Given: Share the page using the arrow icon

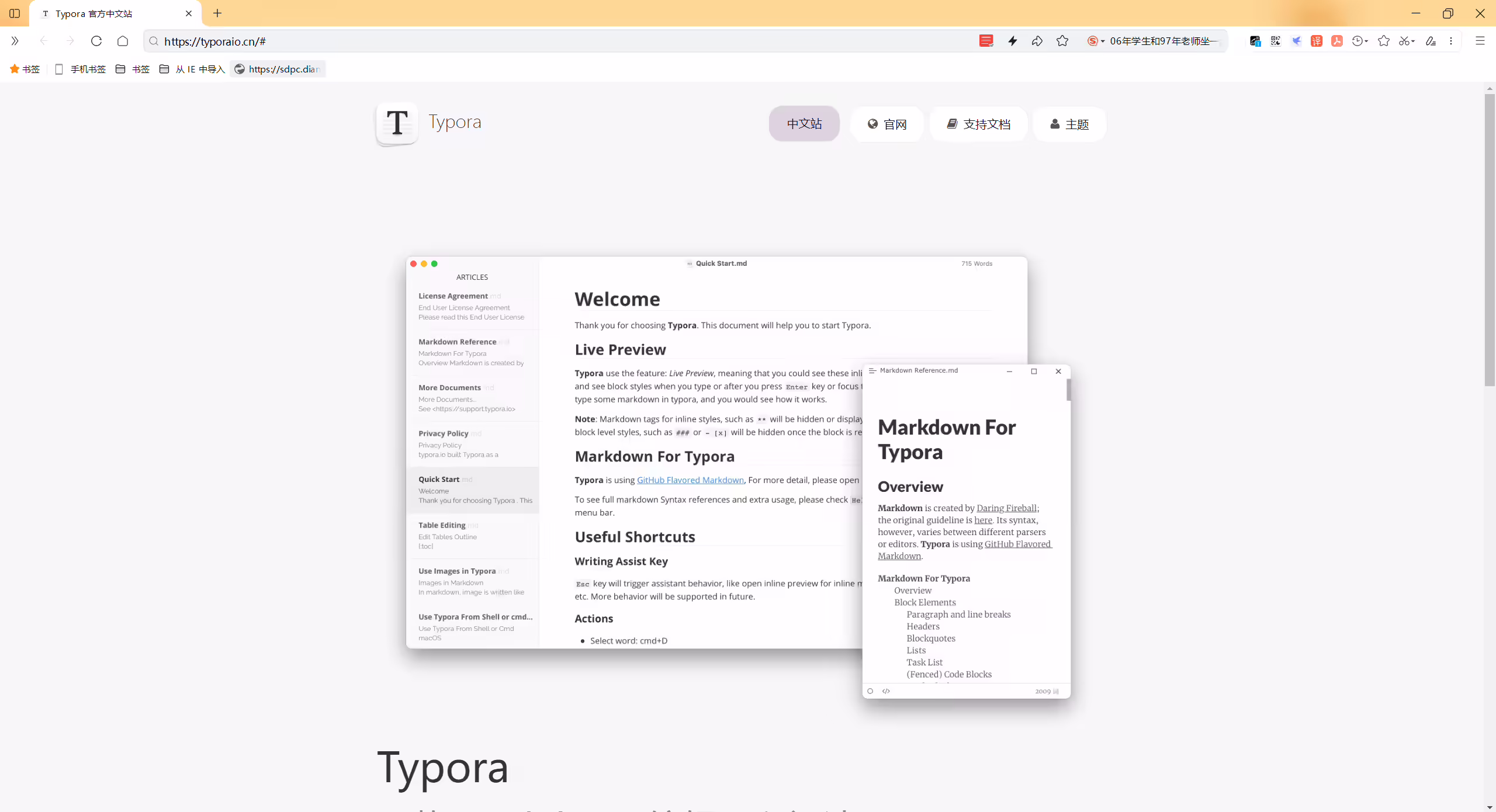Looking at the screenshot, I should pos(1037,41).
